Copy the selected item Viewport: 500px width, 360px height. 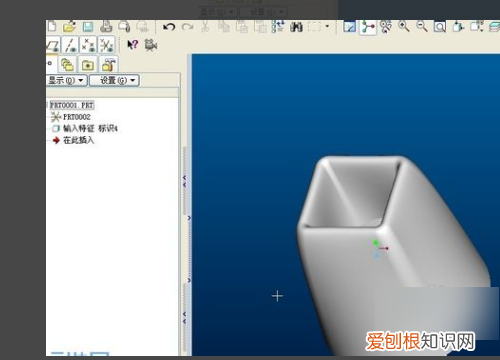point(224,27)
